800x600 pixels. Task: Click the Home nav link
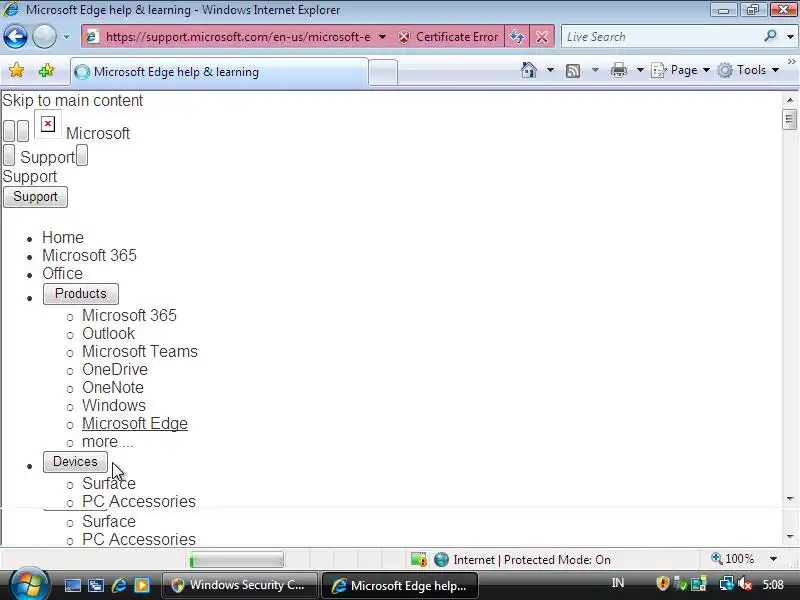point(63,237)
